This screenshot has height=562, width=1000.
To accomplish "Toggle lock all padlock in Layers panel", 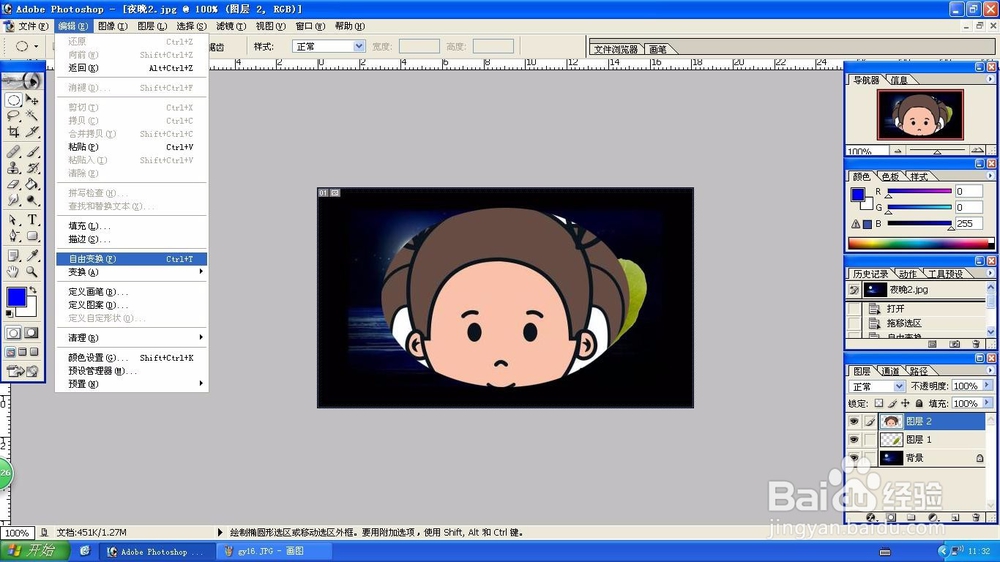I will [919, 403].
